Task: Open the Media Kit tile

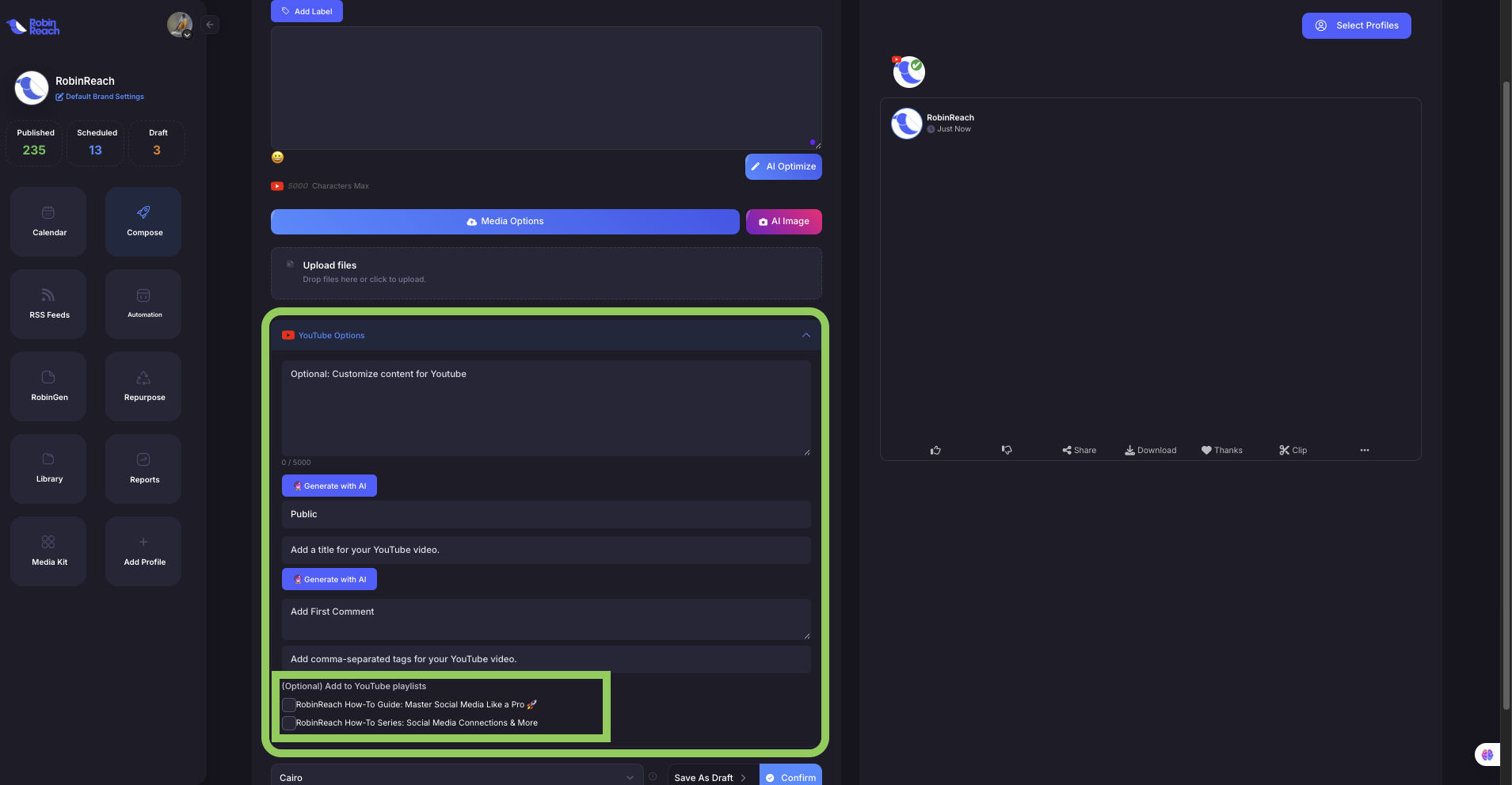Action: tap(48, 551)
